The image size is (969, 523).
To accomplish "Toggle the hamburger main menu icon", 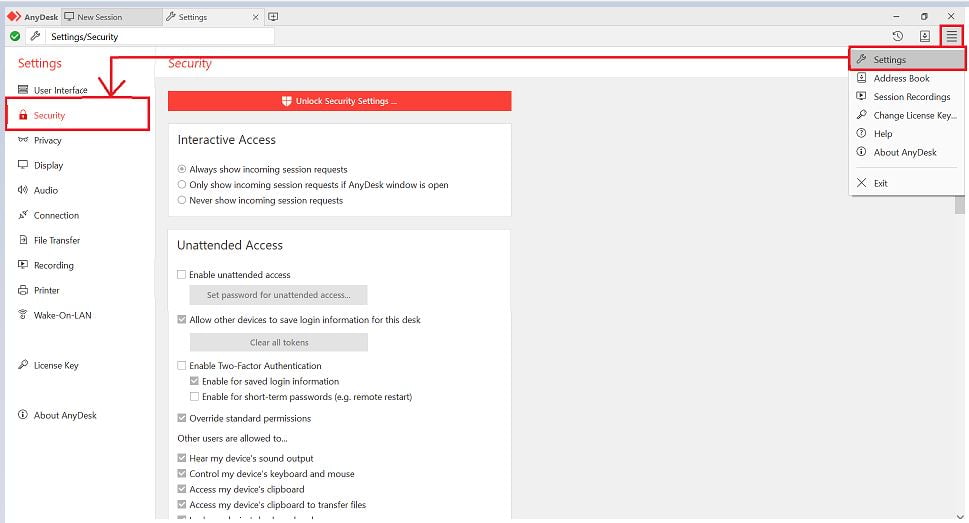I will (x=952, y=36).
